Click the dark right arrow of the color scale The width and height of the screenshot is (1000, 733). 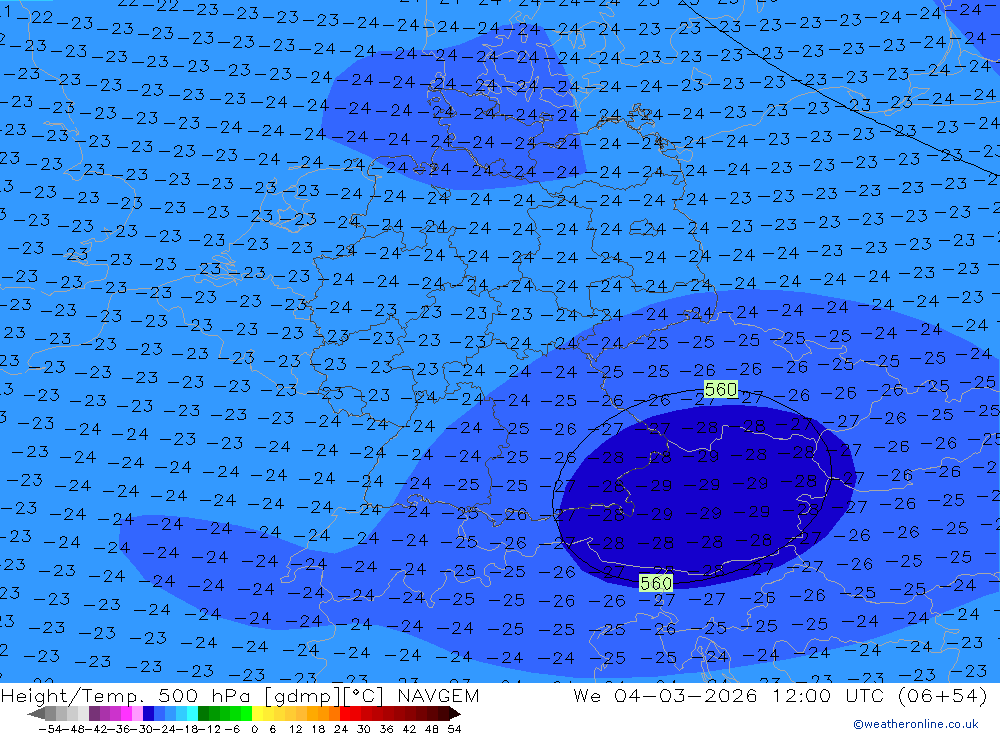tap(454, 714)
